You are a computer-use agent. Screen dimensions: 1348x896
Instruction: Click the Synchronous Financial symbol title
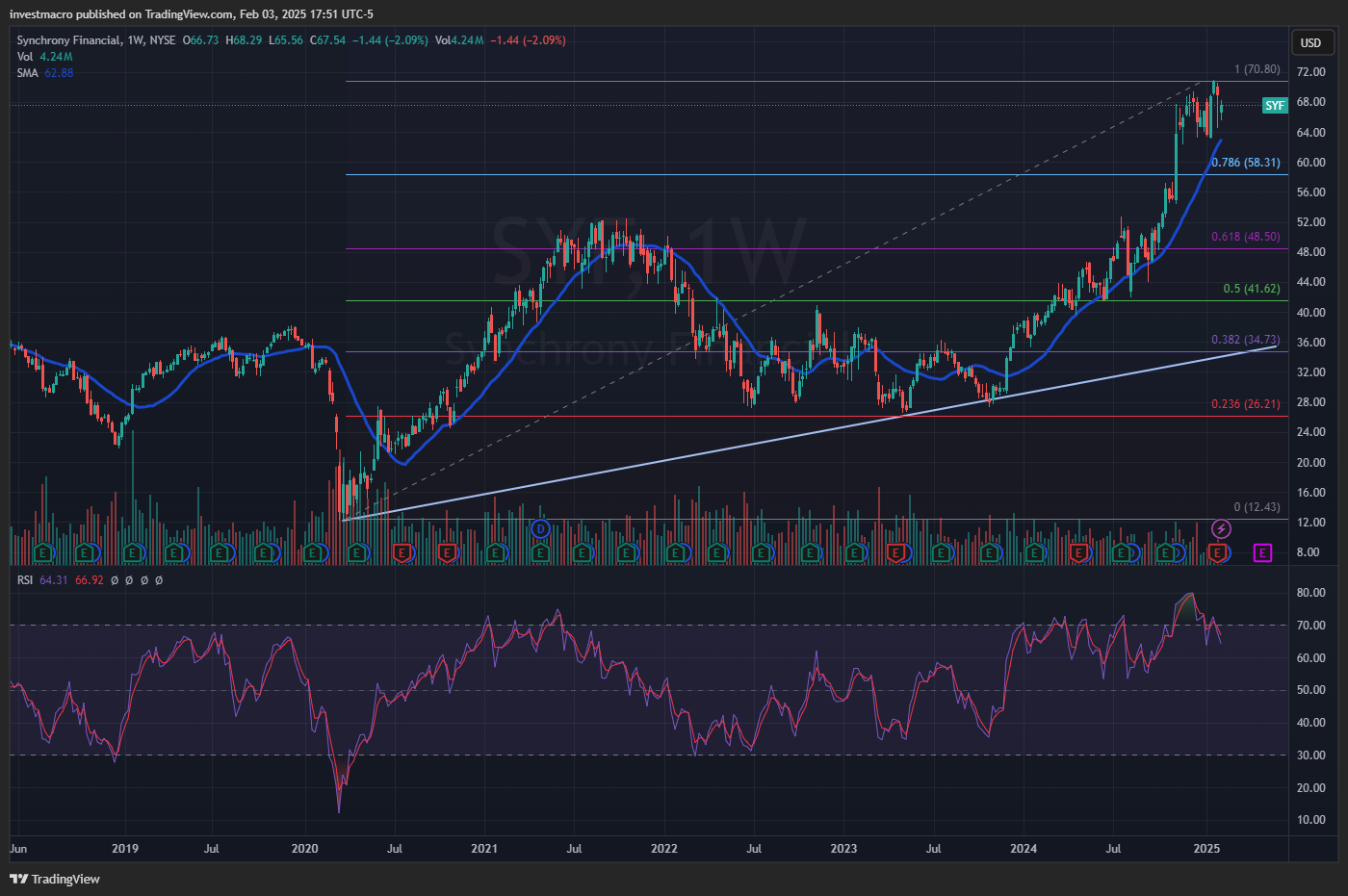point(69,40)
